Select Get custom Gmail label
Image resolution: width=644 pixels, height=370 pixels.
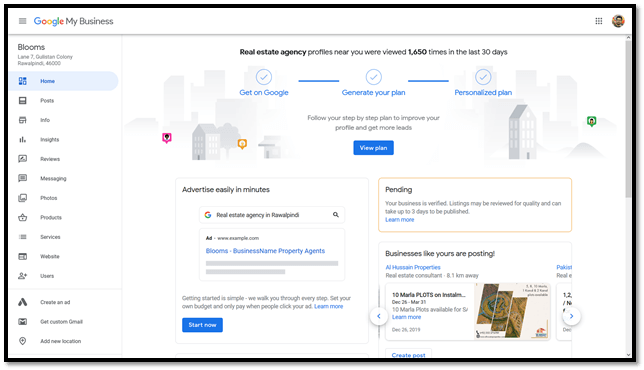61,322
